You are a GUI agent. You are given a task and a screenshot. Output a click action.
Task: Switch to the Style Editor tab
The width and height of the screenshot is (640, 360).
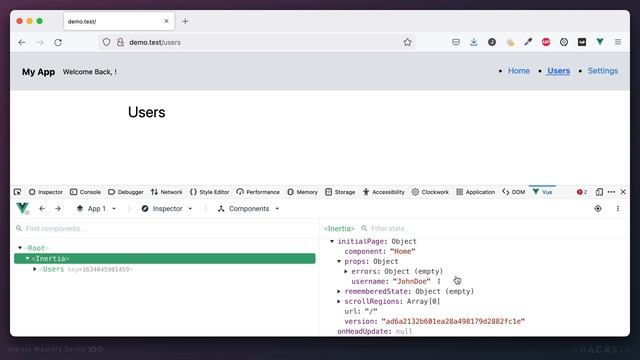209,192
